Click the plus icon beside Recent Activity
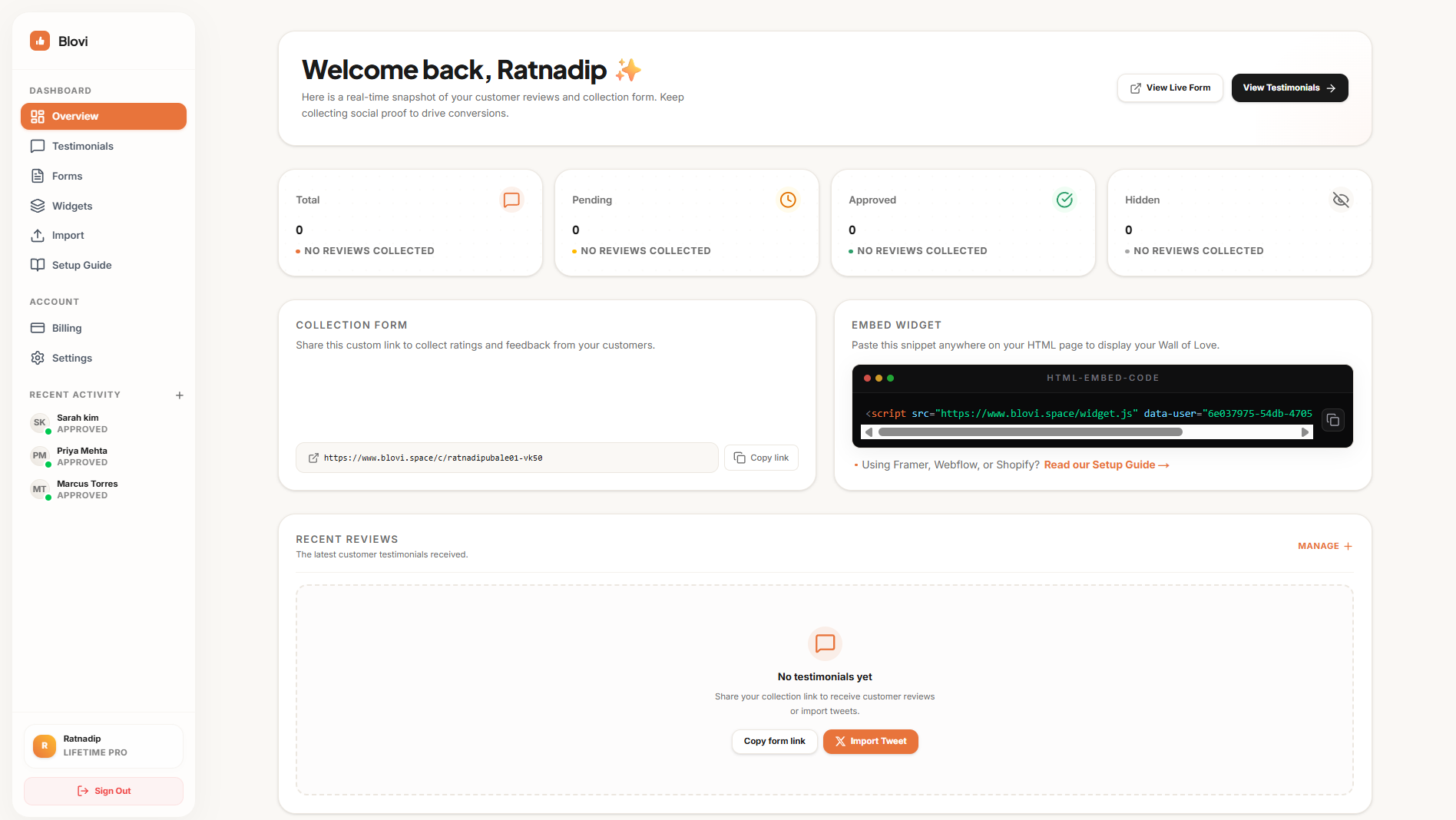The width and height of the screenshot is (1456, 820). 180,395
